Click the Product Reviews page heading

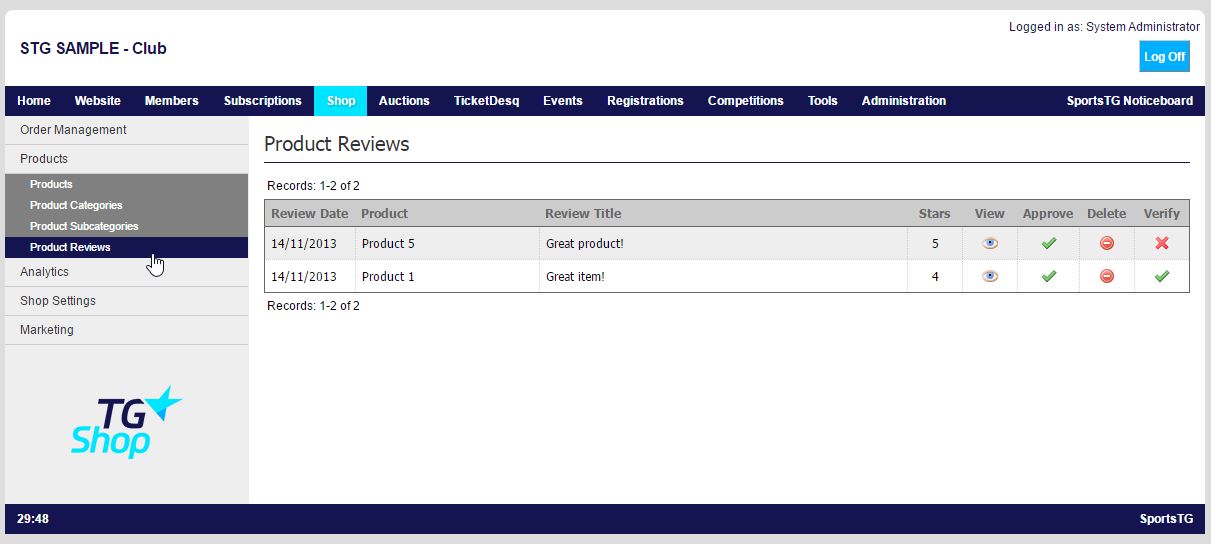pos(337,144)
